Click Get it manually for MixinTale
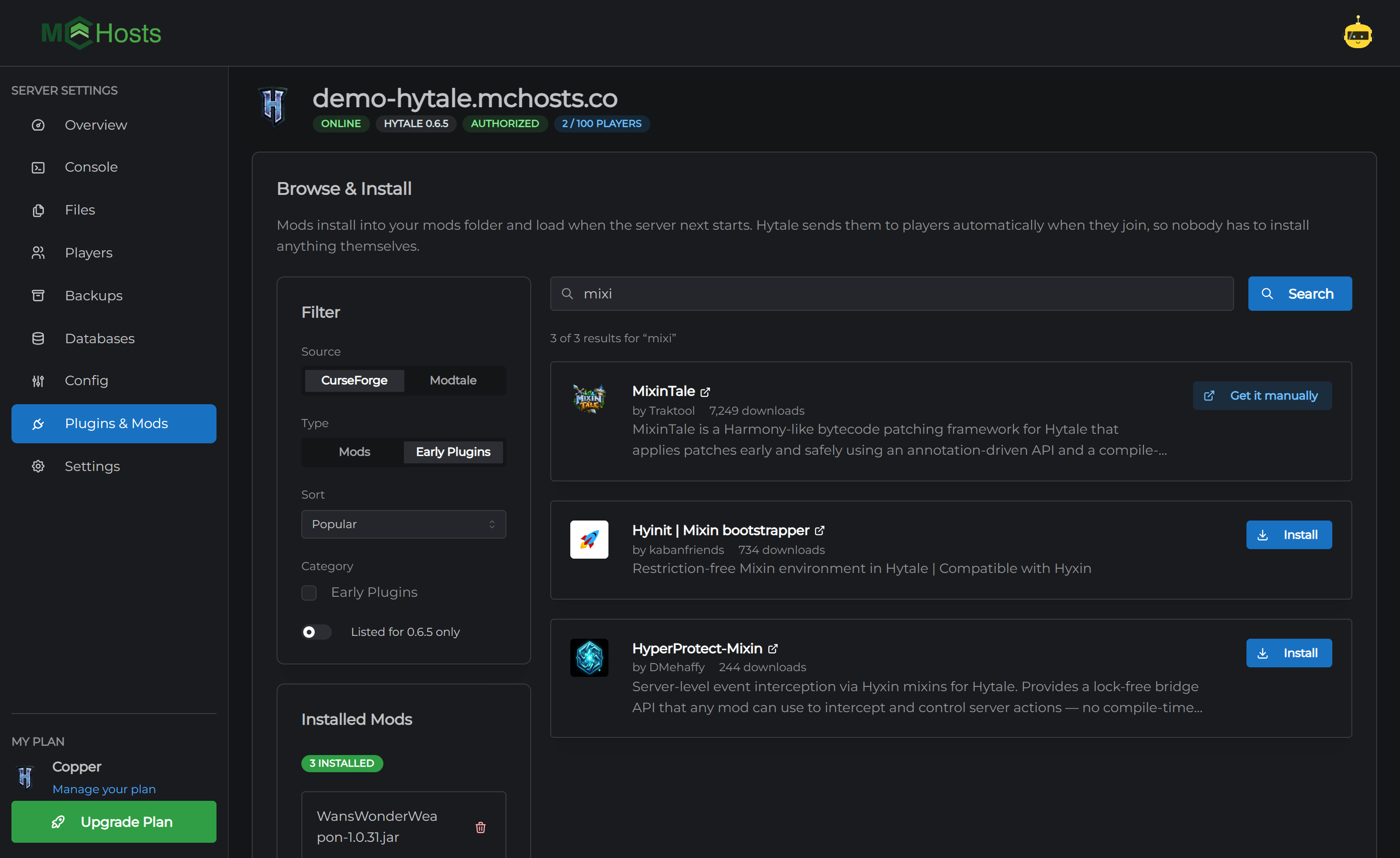The image size is (1400, 858). tap(1262, 396)
